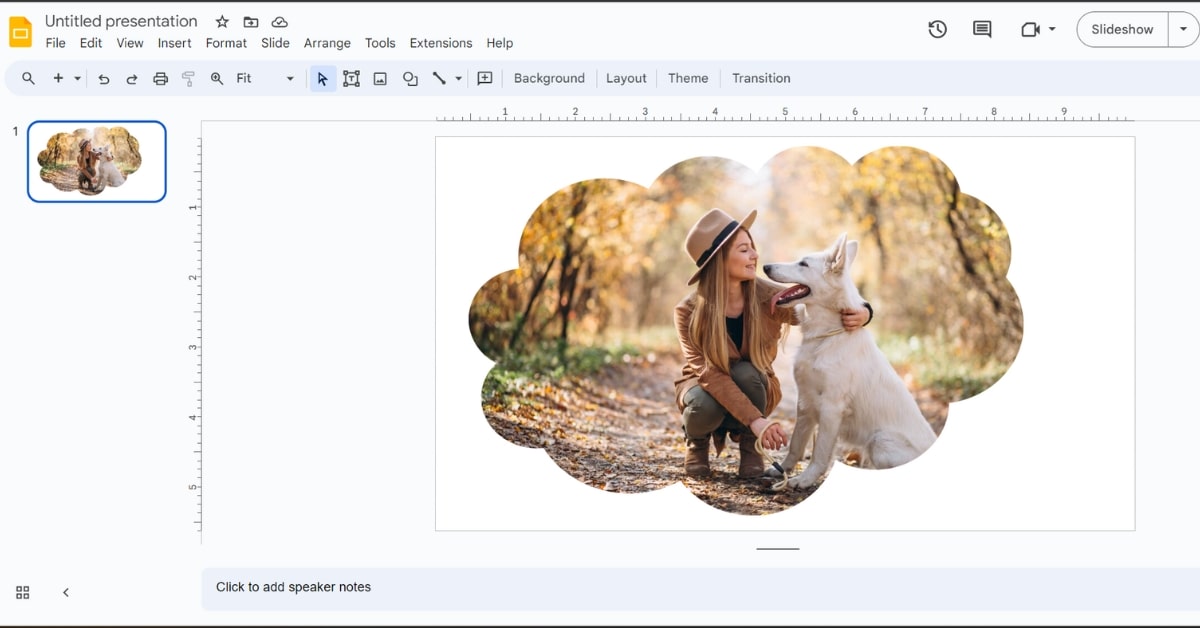The image size is (1200, 628).
Task: Click to add speaker notes
Action: (x=700, y=588)
